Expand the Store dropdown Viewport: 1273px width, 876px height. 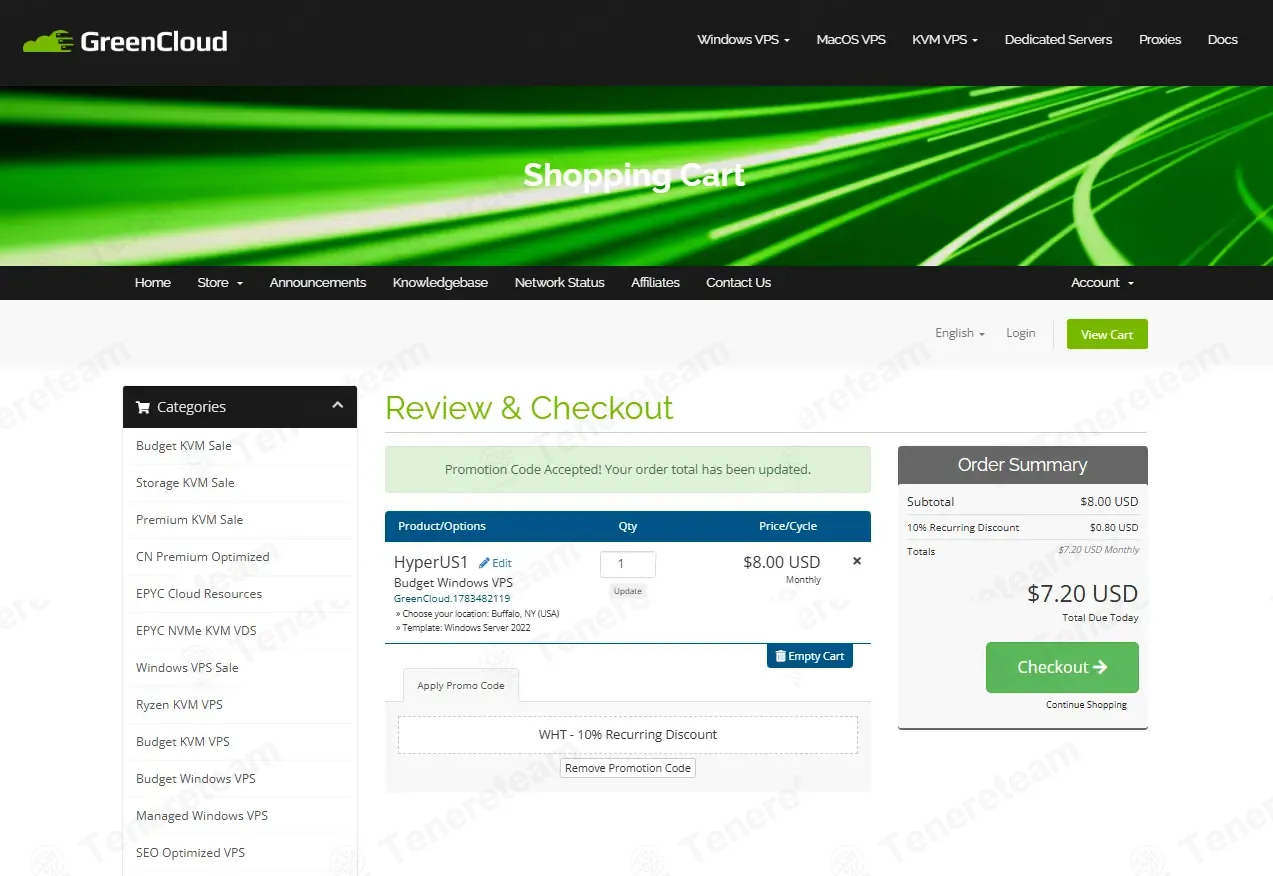click(x=220, y=283)
